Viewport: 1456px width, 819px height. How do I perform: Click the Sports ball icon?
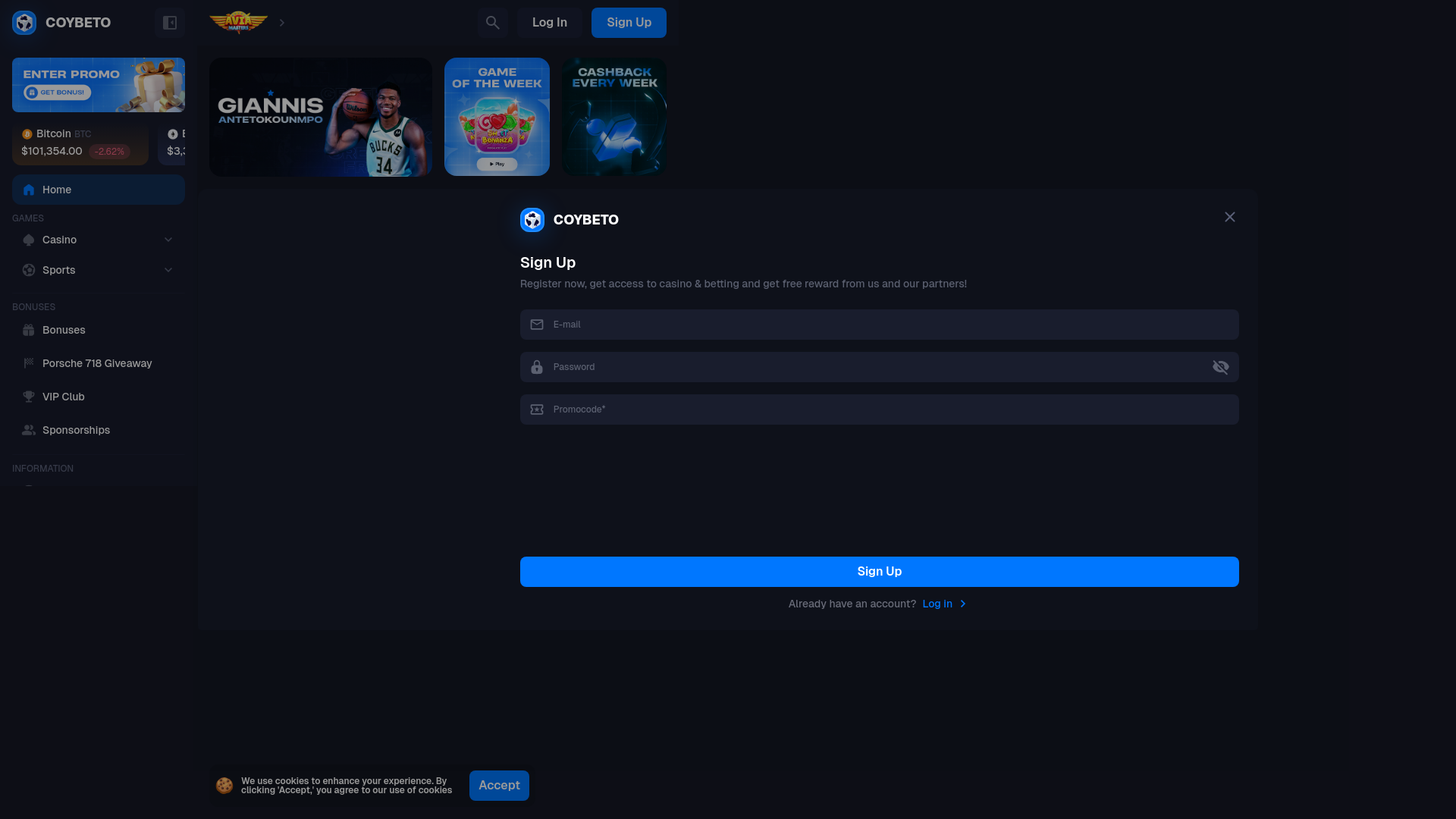[x=29, y=270]
